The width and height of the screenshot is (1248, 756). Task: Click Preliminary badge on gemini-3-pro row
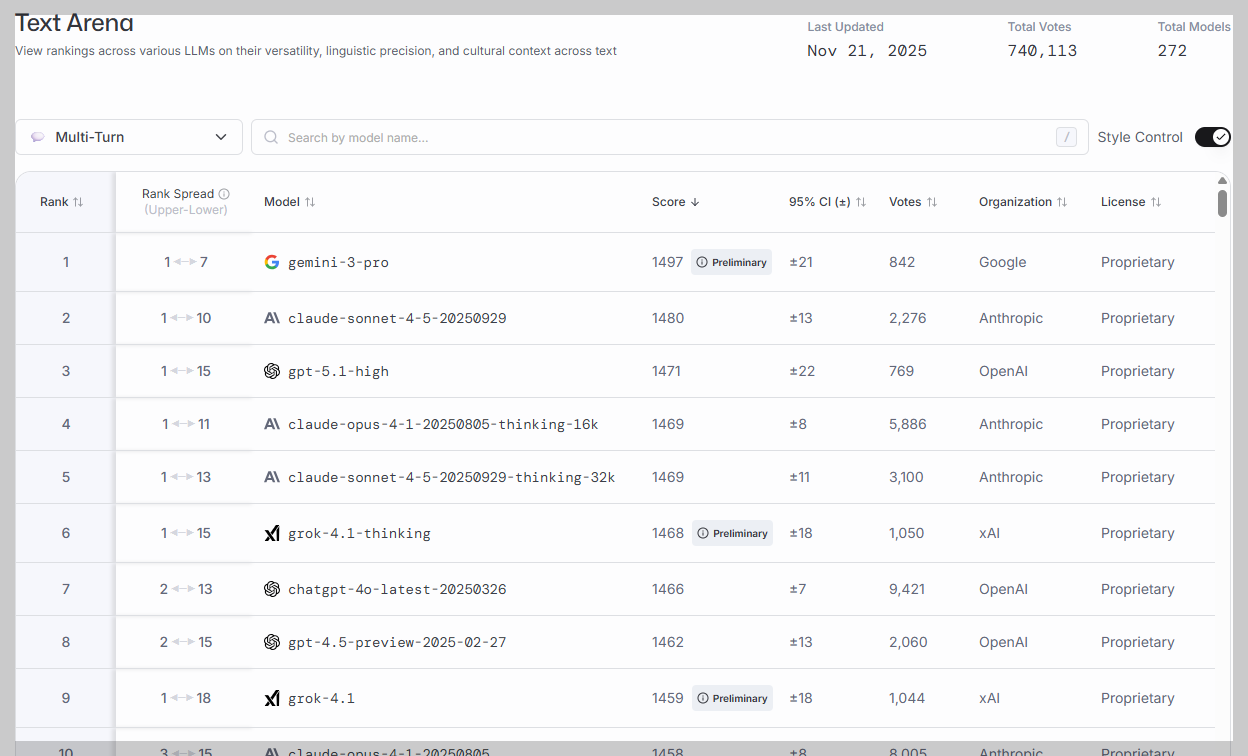coord(731,262)
